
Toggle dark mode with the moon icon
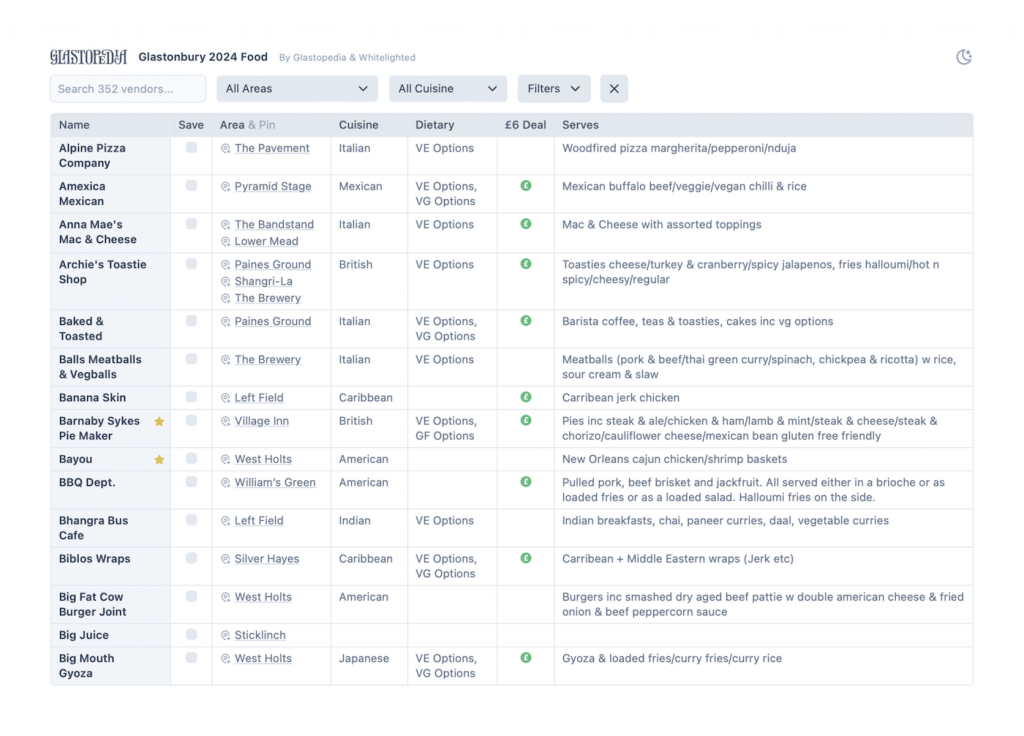[x=964, y=57]
